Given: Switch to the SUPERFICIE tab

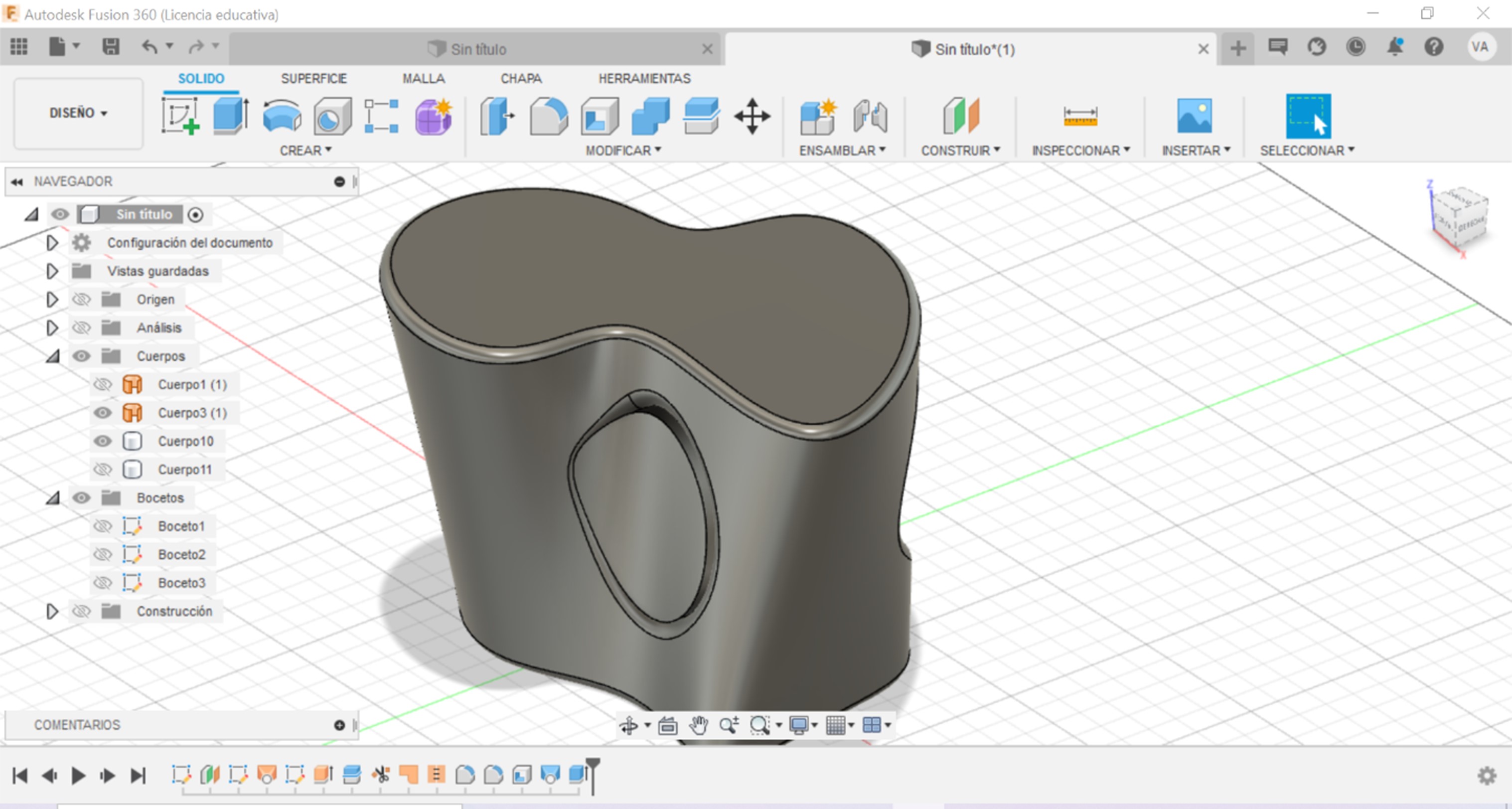Looking at the screenshot, I should pyautogui.click(x=313, y=79).
